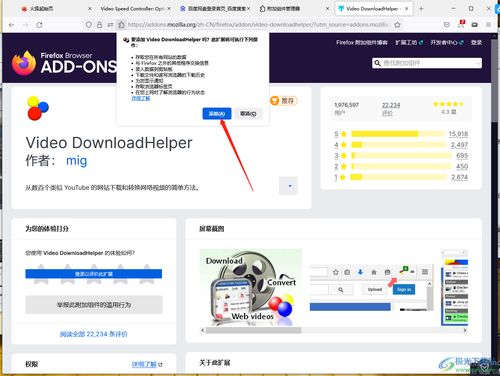Open the tracking protection shield icon
Screen dimensions: 500x376
[88, 25]
